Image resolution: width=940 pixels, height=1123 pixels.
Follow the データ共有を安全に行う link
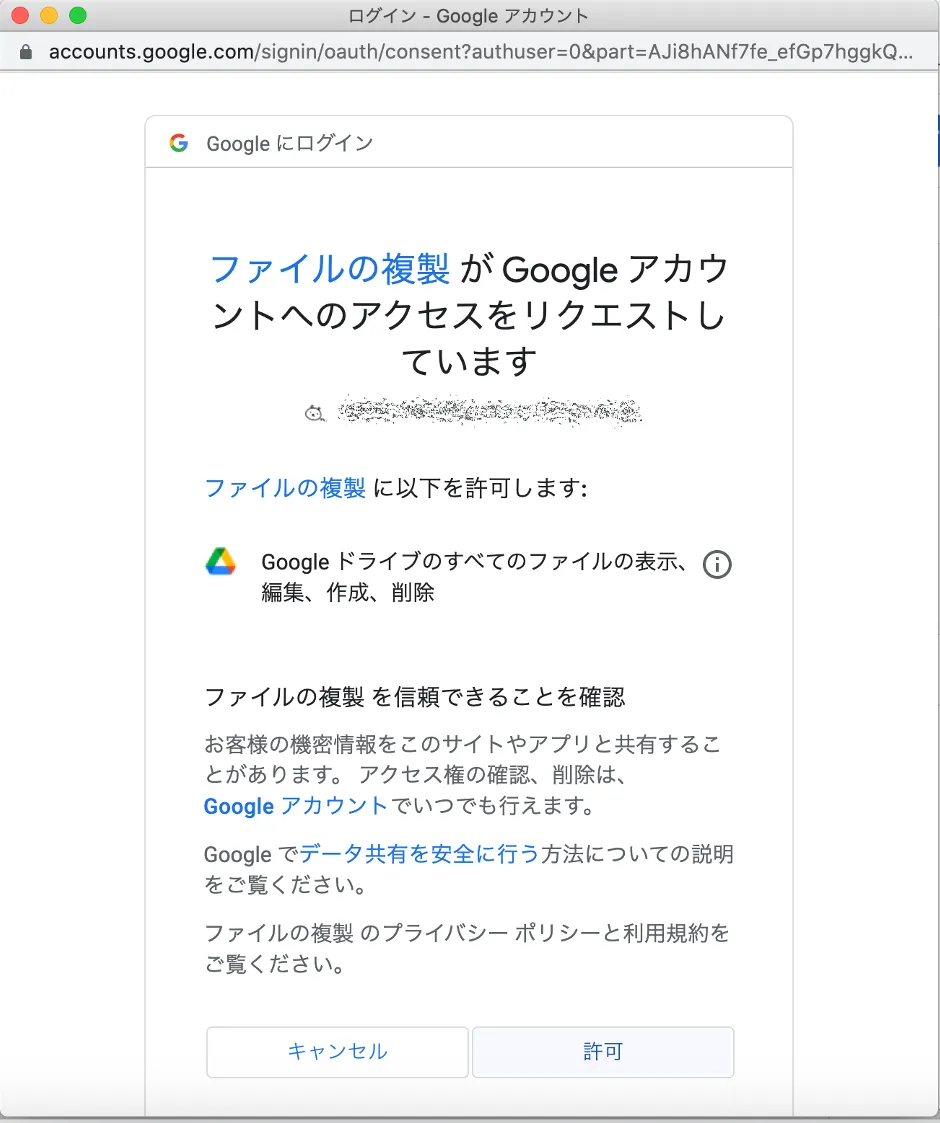pyautogui.click(x=419, y=854)
